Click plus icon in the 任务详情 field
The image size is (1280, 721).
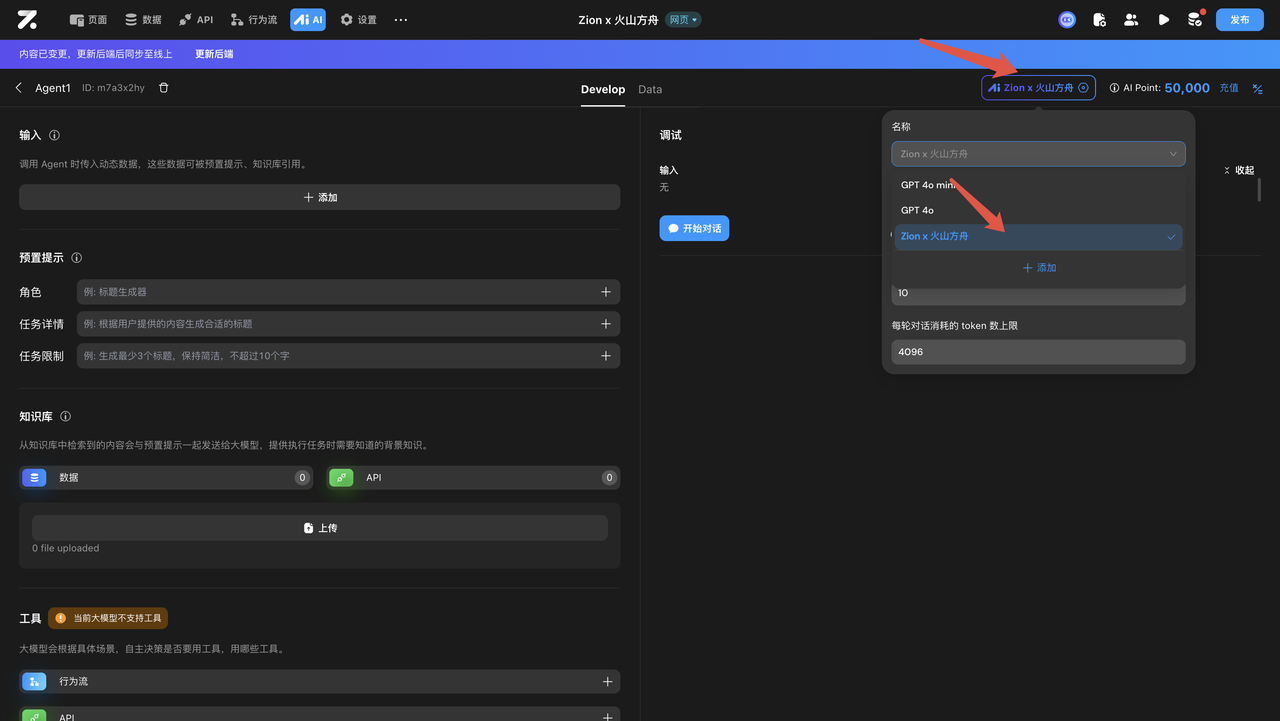tap(606, 324)
